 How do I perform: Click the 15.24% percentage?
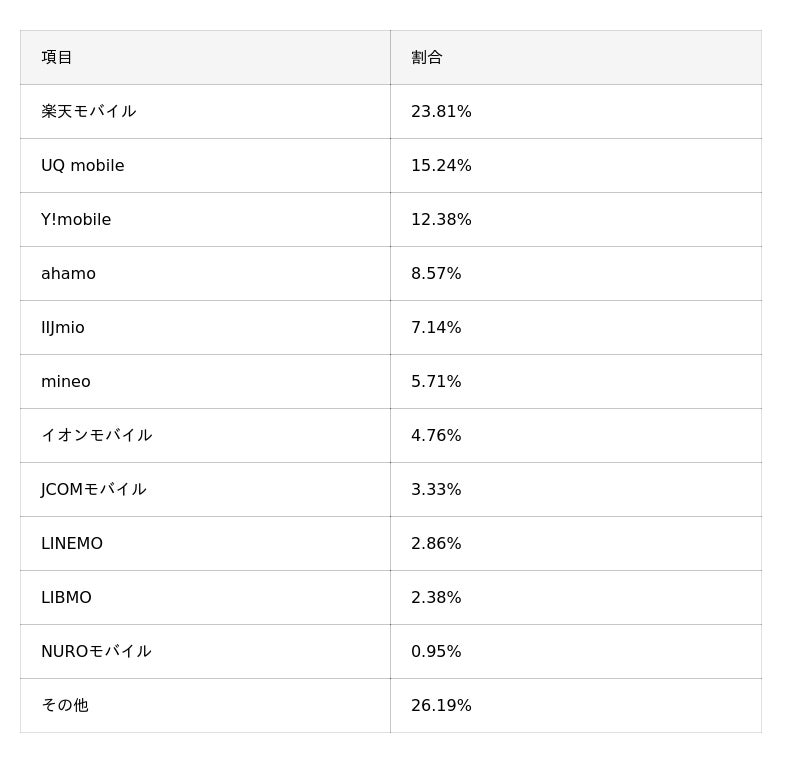[x=441, y=166]
